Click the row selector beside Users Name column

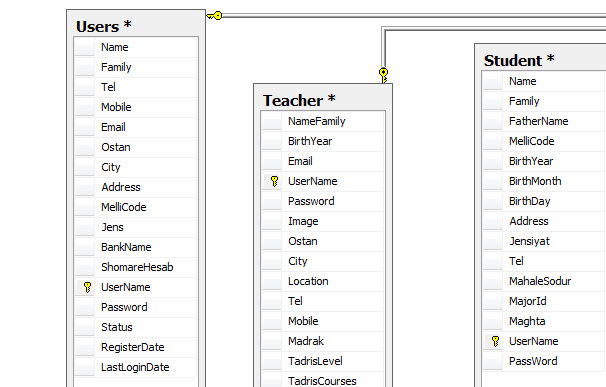(x=84, y=48)
